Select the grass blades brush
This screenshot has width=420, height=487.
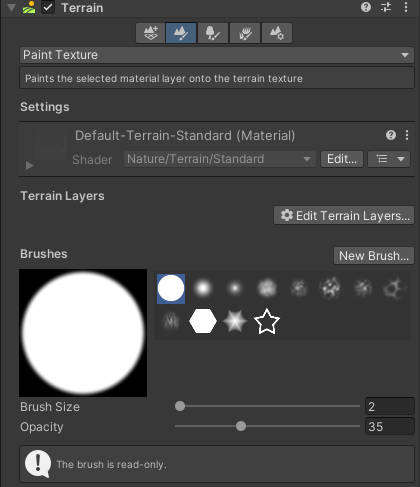click(171, 321)
